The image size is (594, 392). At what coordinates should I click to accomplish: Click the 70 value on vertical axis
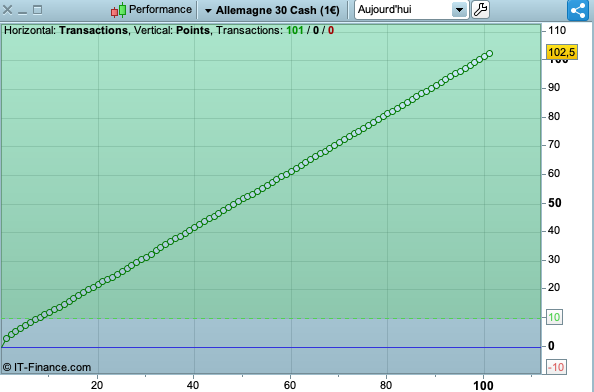coord(554,145)
